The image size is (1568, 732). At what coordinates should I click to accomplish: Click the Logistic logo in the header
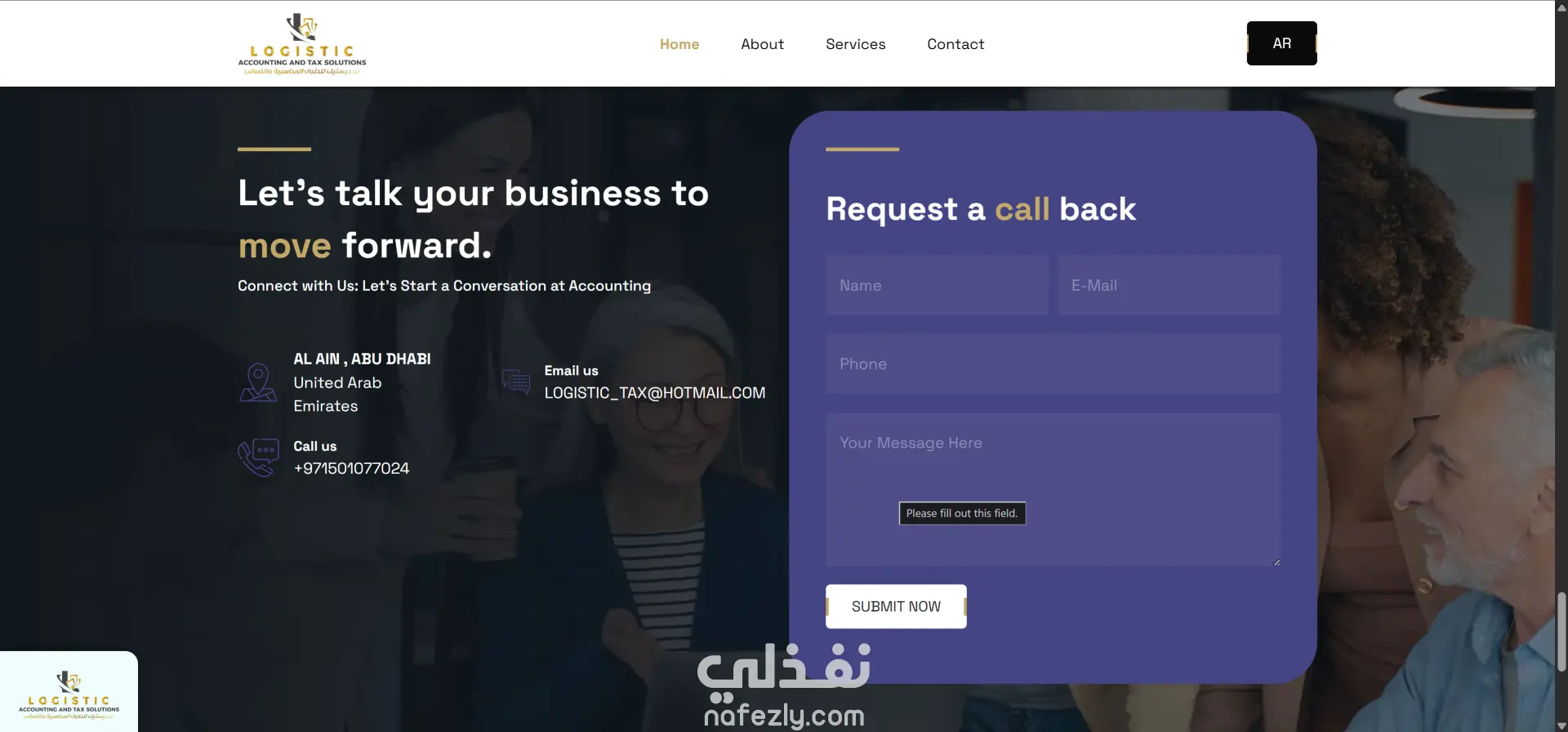pos(302,44)
